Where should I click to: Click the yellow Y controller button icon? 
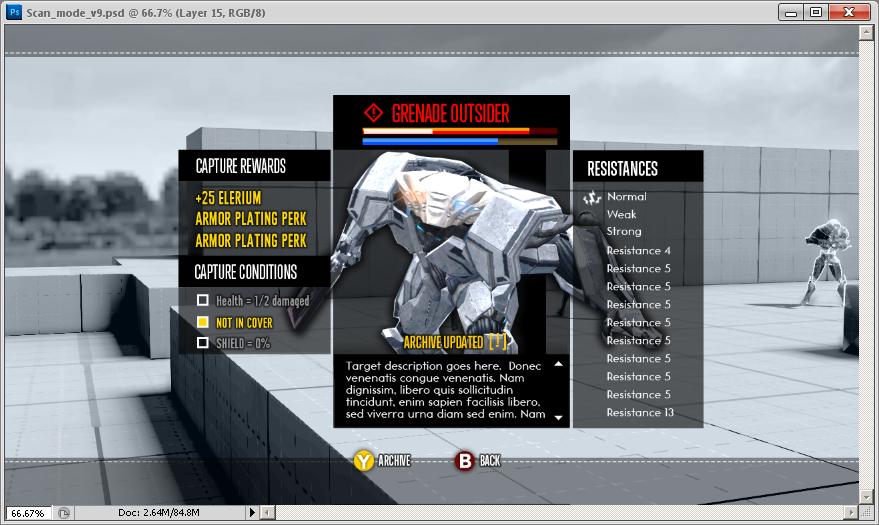coord(363,461)
